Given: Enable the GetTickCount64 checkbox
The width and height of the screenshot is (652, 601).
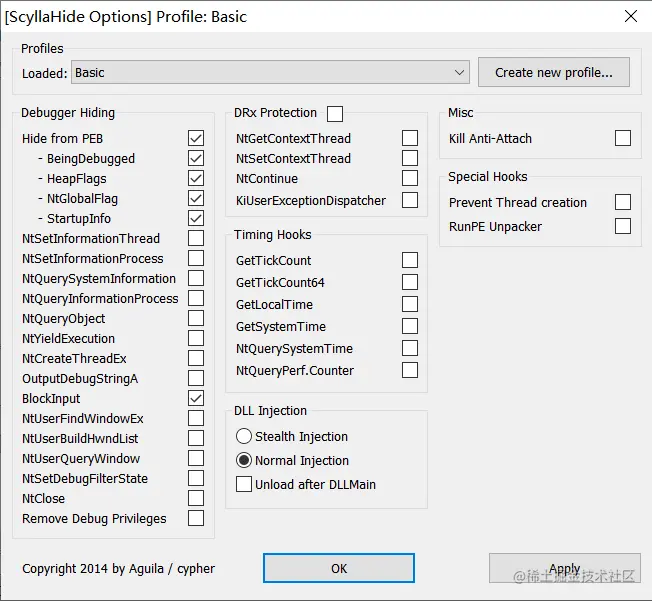Looking at the screenshot, I should tap(410, 282).
